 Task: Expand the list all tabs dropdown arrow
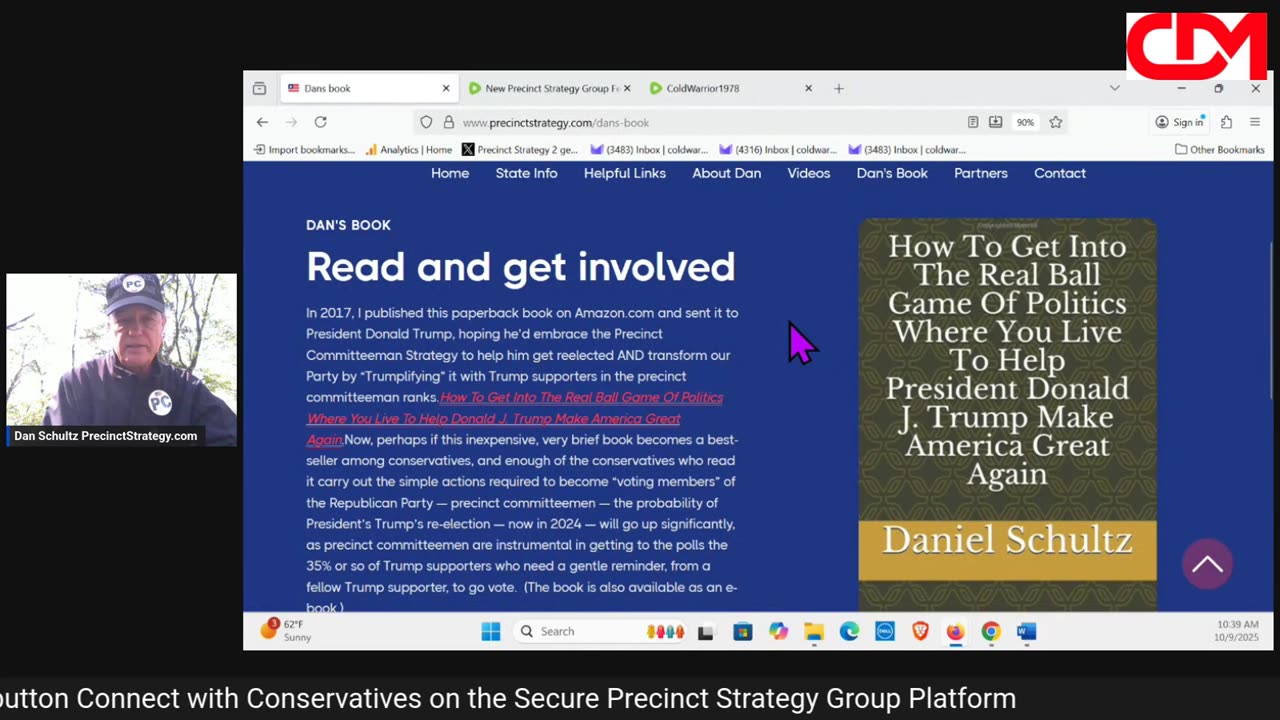coord(1114,88)
